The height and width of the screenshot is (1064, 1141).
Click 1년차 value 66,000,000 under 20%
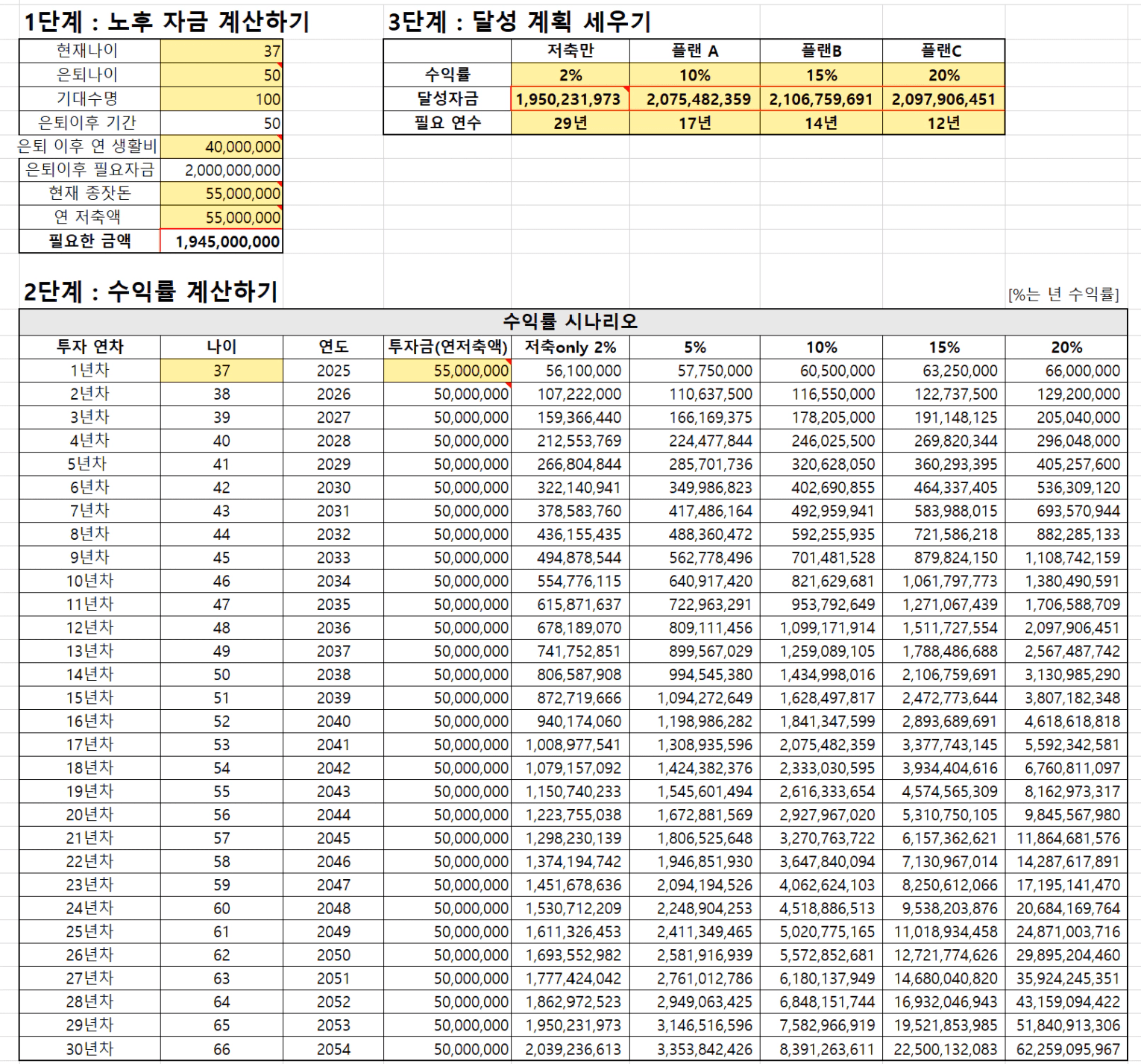tap(1066, 371)
